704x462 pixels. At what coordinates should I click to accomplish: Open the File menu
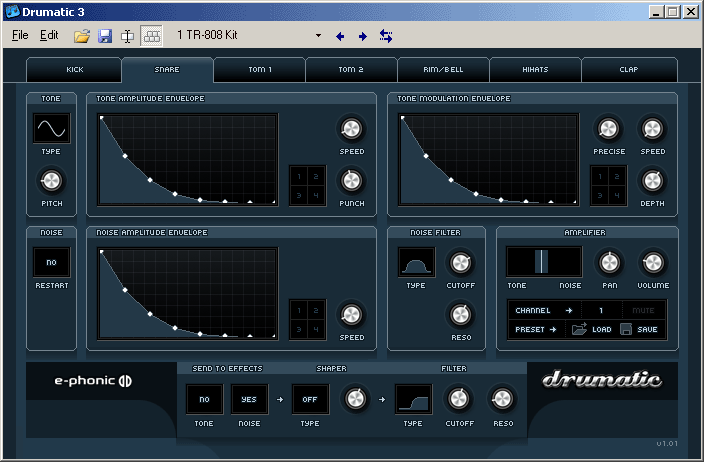click(20, 35)
